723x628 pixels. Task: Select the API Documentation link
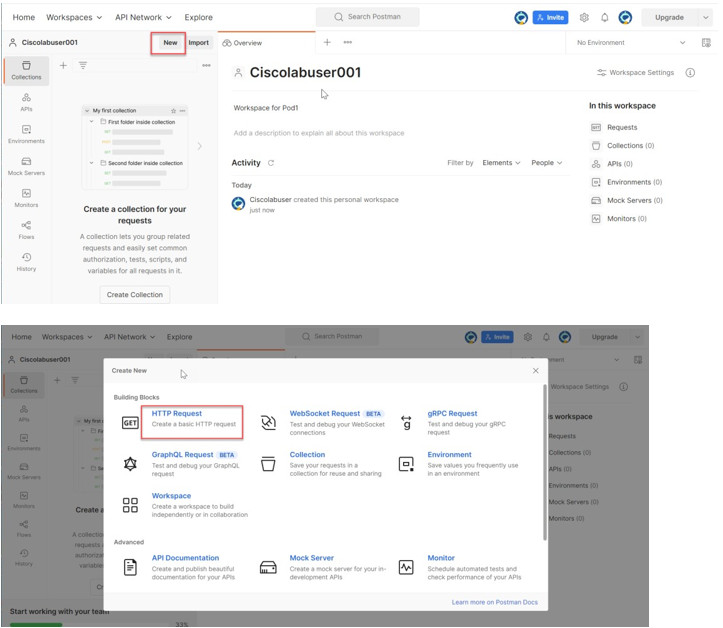tap(185, 558)
